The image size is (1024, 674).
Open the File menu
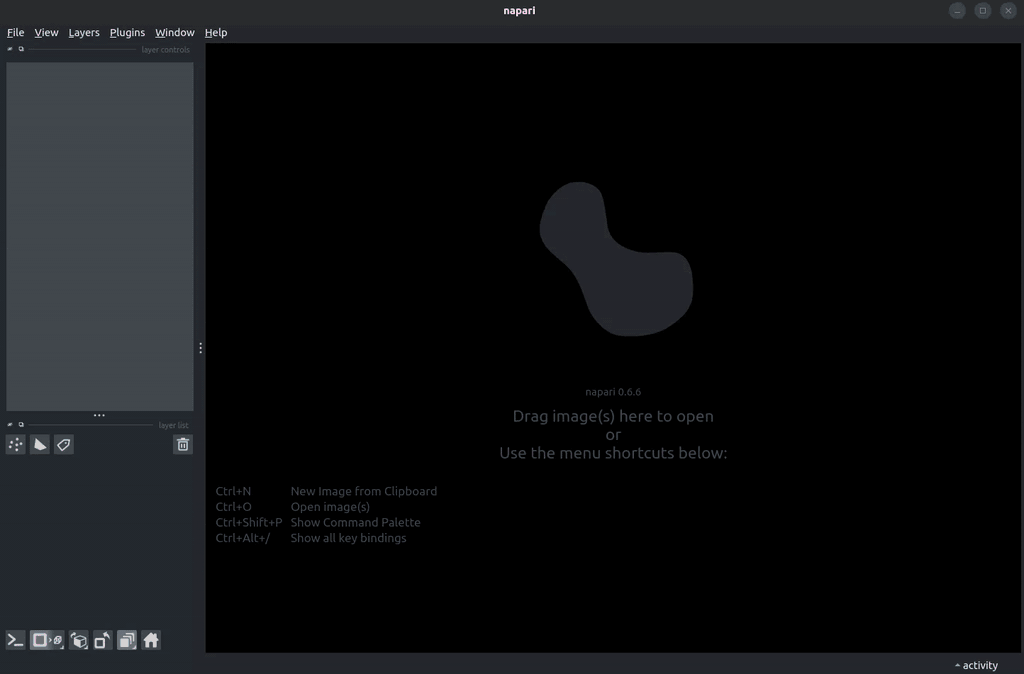tap(16, 32)
